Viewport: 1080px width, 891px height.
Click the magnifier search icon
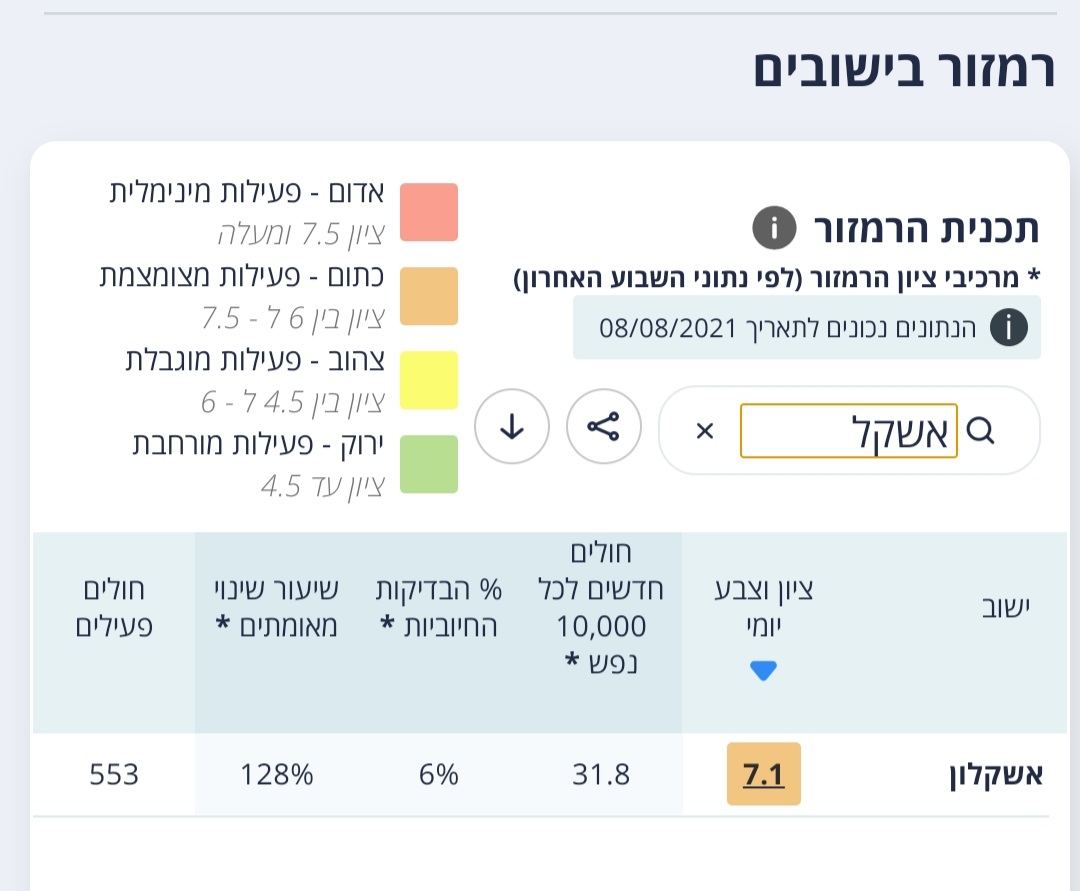980,431
